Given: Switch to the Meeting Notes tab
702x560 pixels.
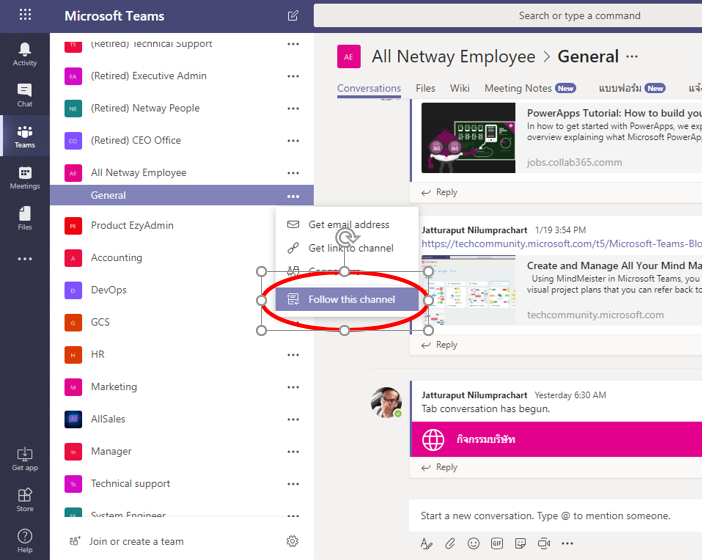Looking at the screenshot, I should (x=517, y=88).
